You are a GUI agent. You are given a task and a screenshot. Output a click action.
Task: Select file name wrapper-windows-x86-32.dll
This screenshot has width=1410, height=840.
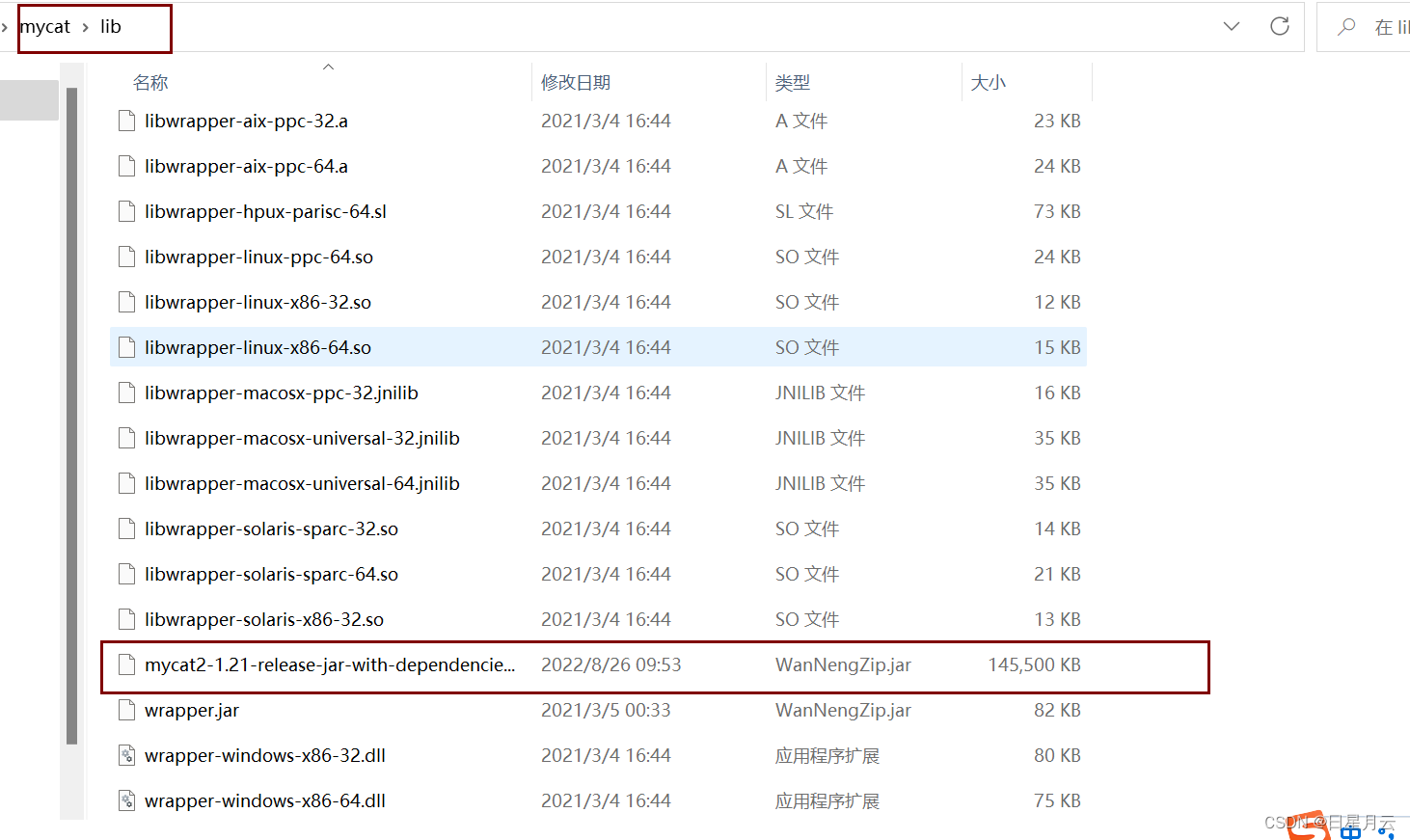pos(265,755)
